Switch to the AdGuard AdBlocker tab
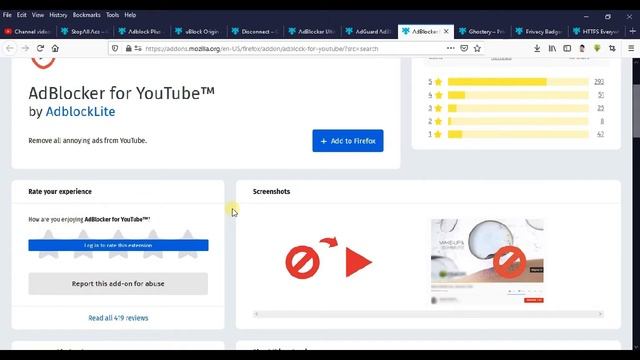The height and width of the screenshot is (360, 640). pyautogui.click(x=368, y=31)
